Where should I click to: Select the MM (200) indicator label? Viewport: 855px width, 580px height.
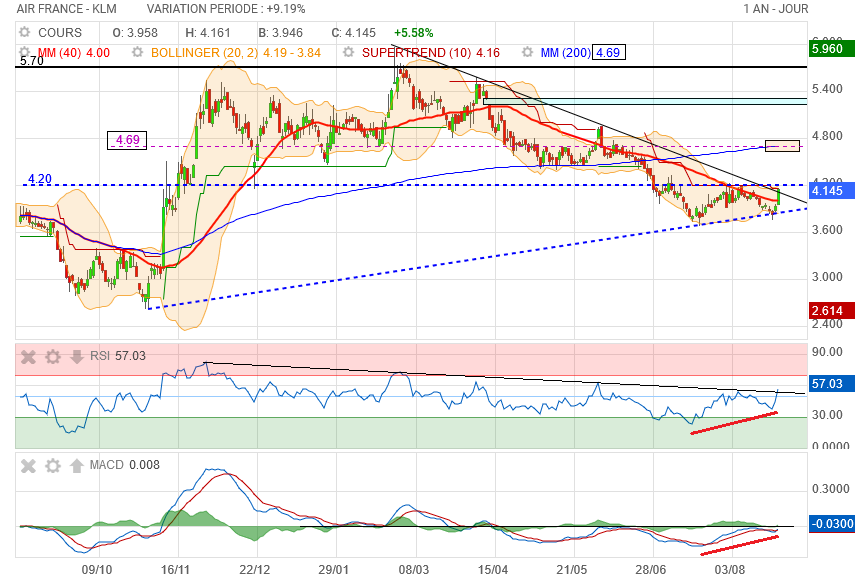566,53
